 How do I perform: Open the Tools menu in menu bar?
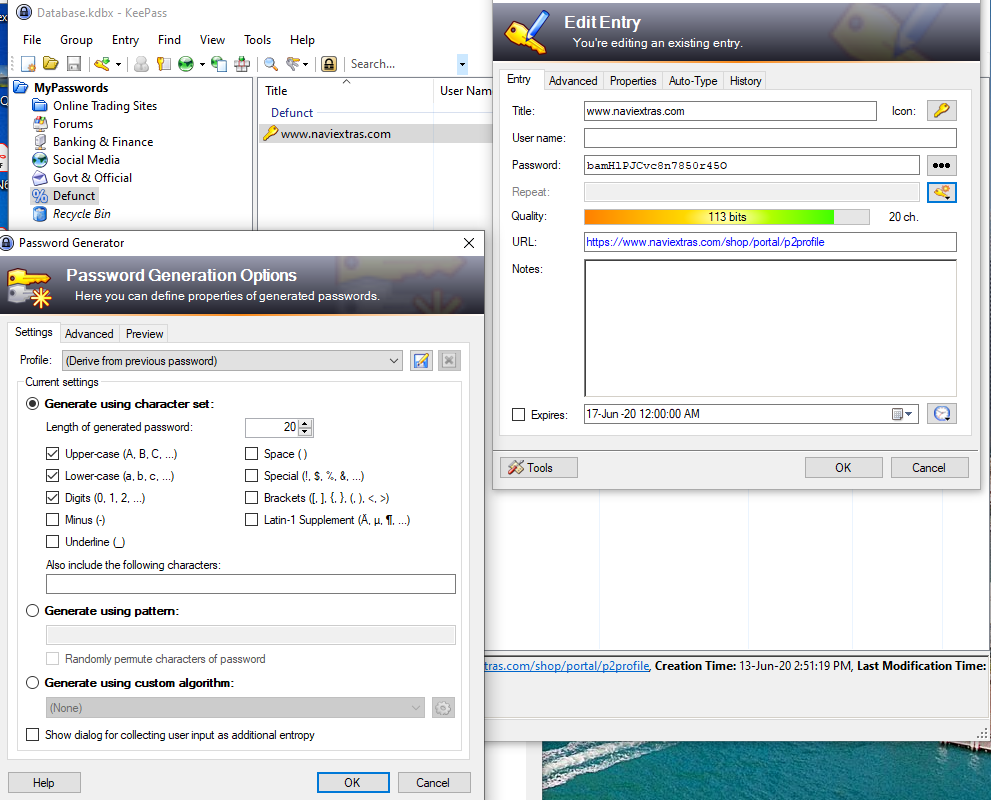pyautogui.click(x=257, y=40)
